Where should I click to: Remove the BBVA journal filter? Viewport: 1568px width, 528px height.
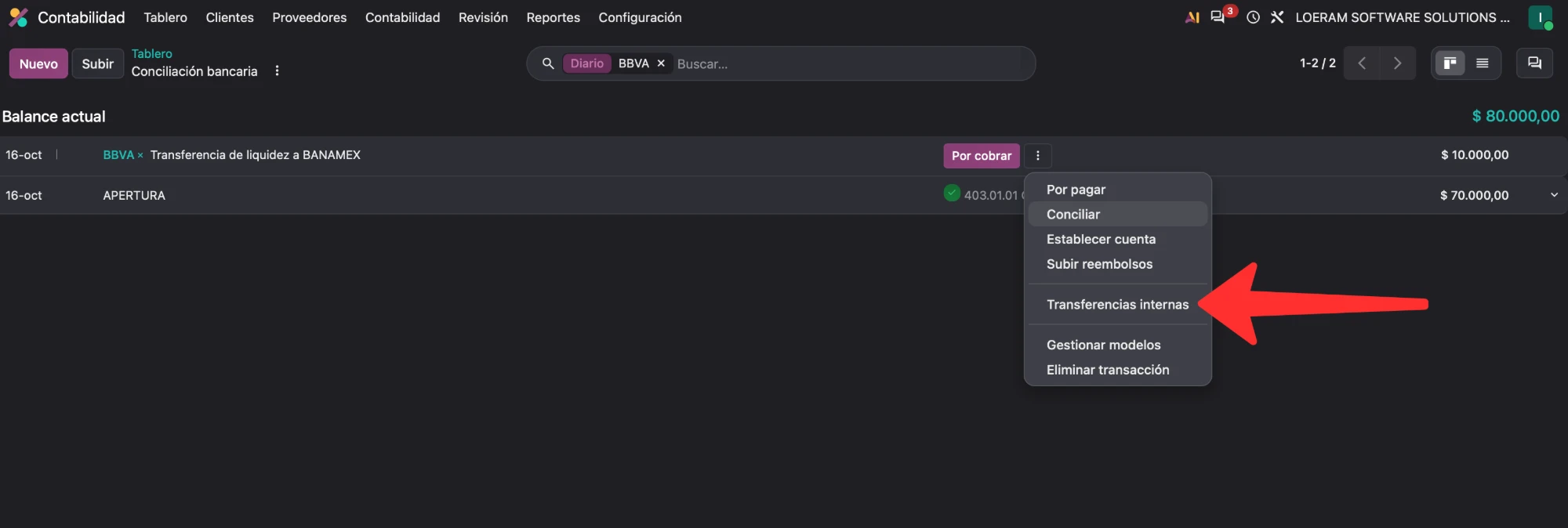pos(661,63)
